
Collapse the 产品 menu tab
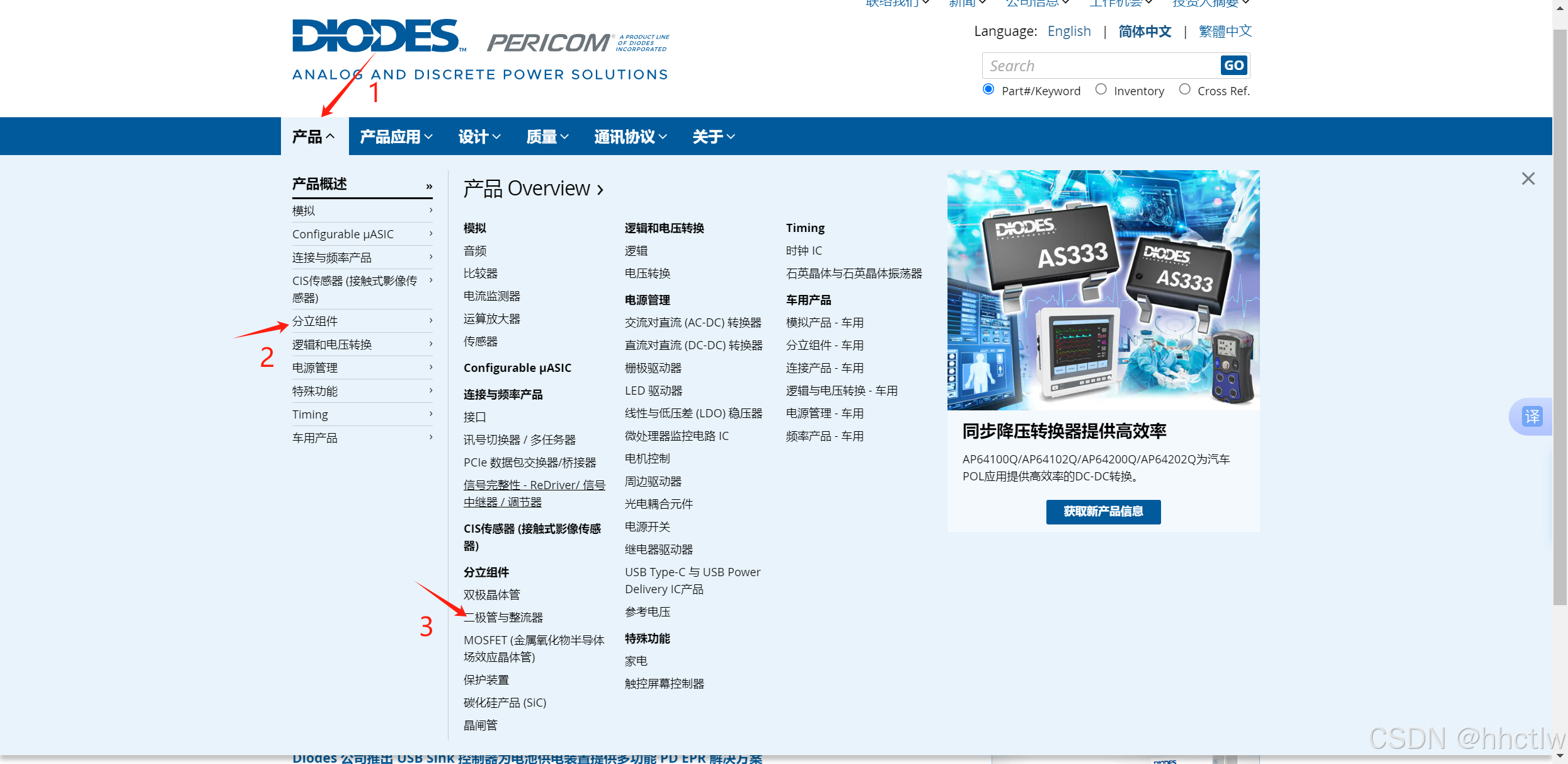click(314, 136)
